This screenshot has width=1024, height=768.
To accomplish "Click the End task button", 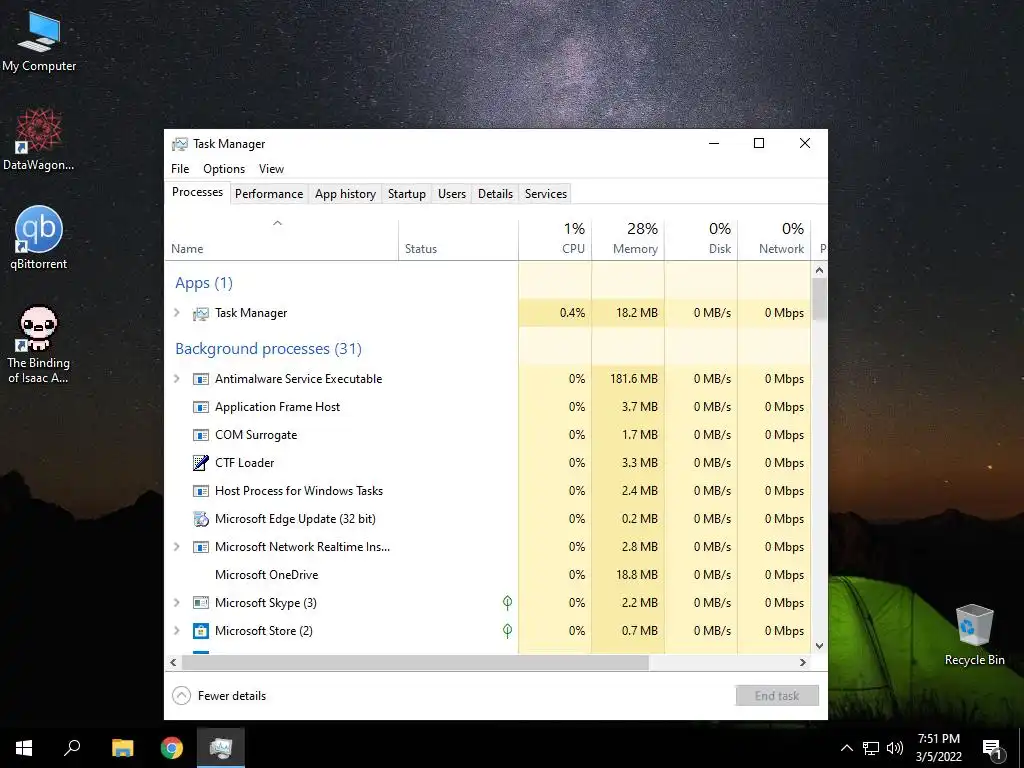I will [x=777, y=696].
